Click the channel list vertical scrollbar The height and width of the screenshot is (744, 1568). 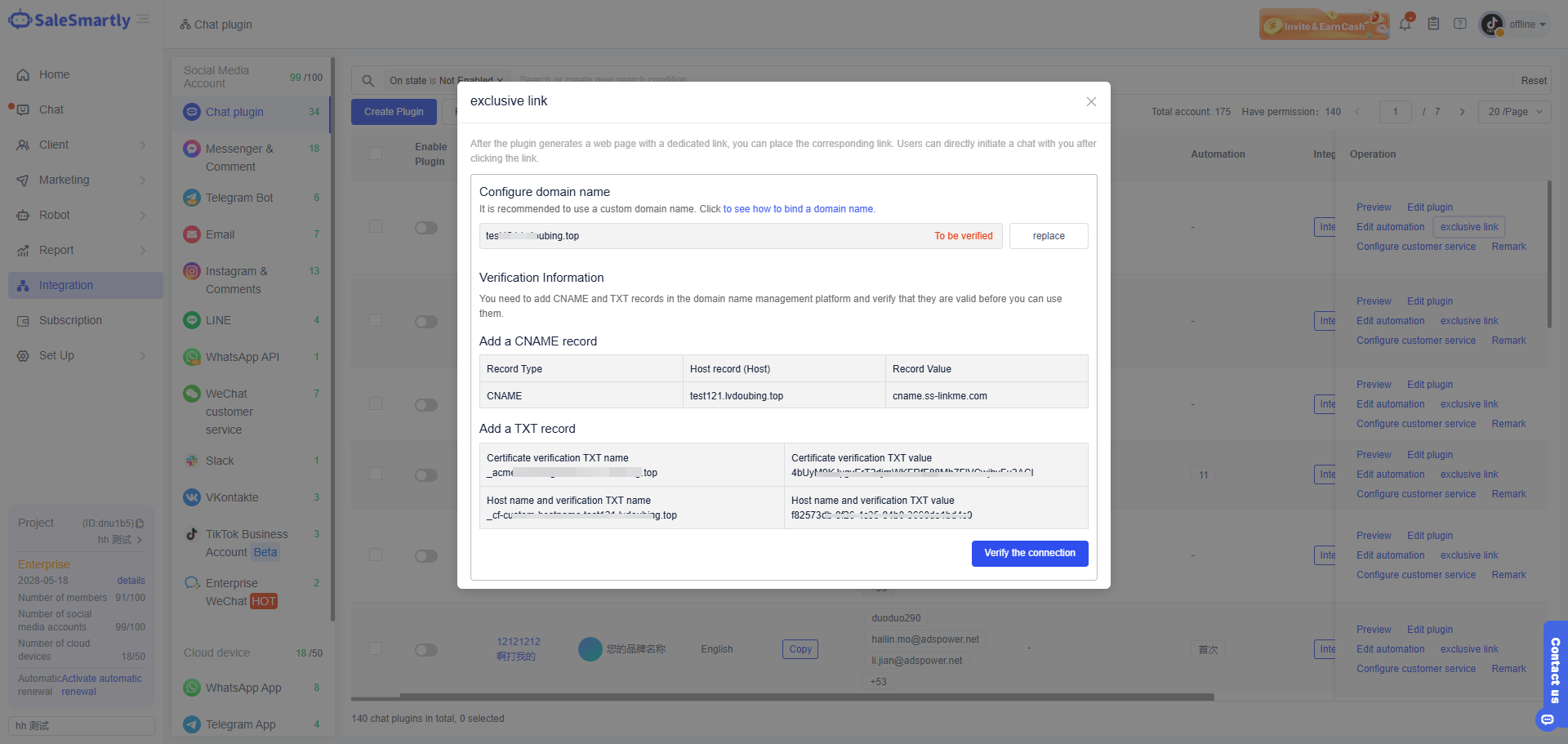332,339
